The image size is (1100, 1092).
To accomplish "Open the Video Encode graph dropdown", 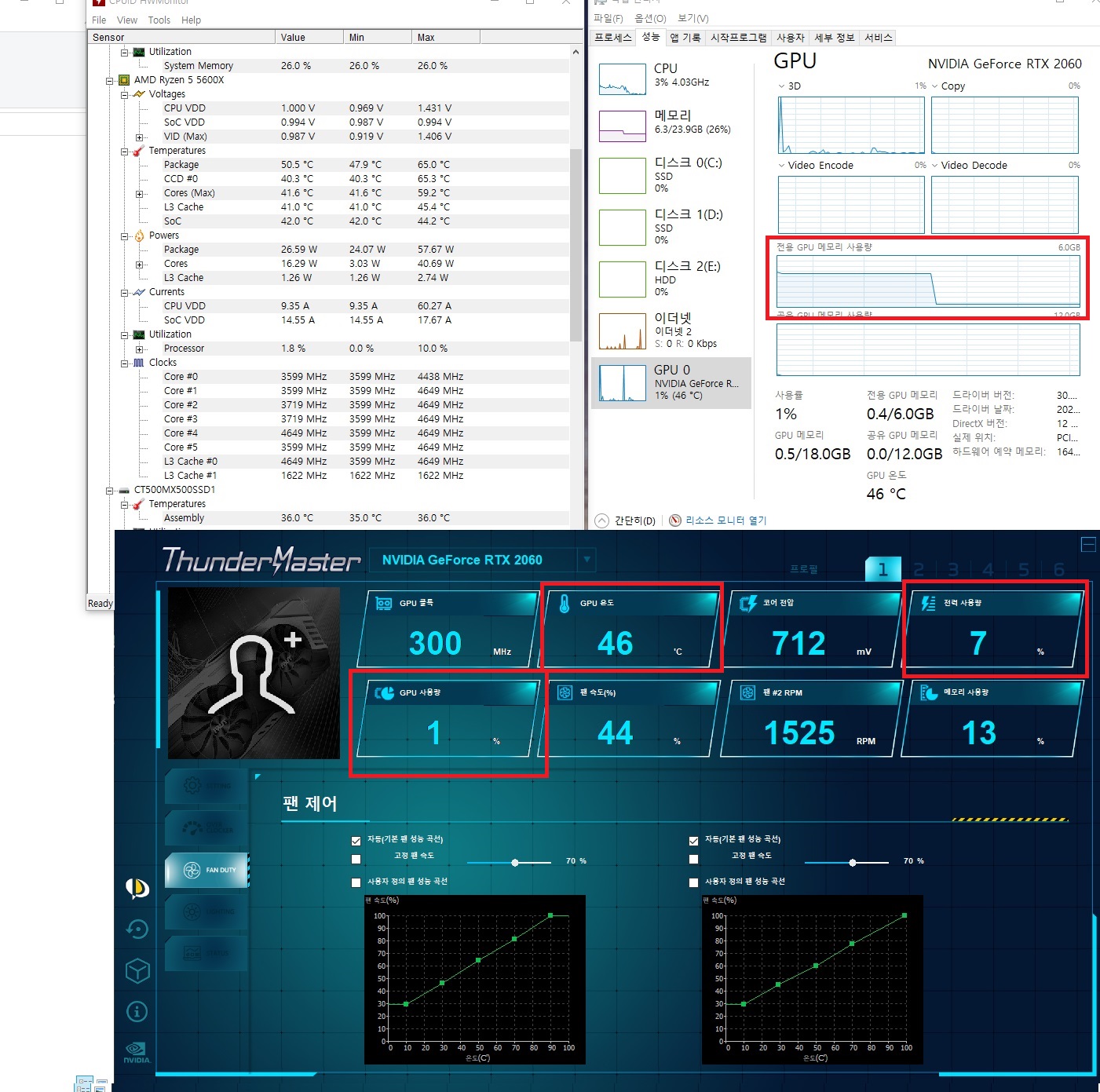I will 781,166.
